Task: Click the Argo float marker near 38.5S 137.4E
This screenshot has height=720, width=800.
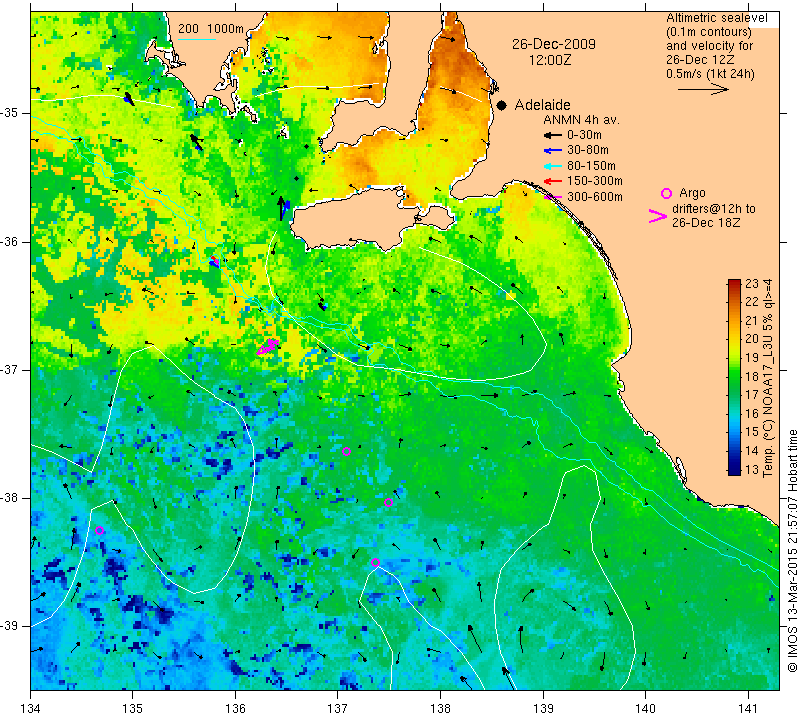Action: [x=376, y=562]
